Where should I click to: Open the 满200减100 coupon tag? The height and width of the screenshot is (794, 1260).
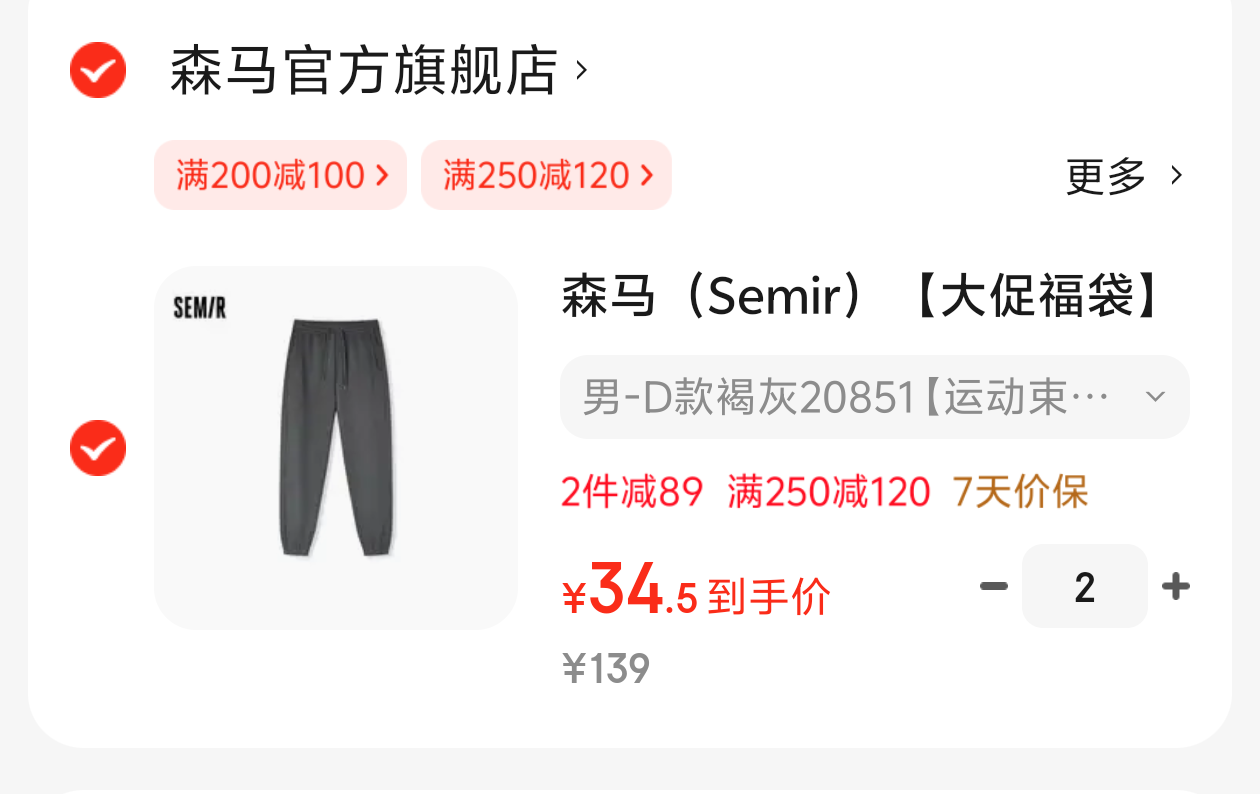pyautogui.click(x=280, y=175)
